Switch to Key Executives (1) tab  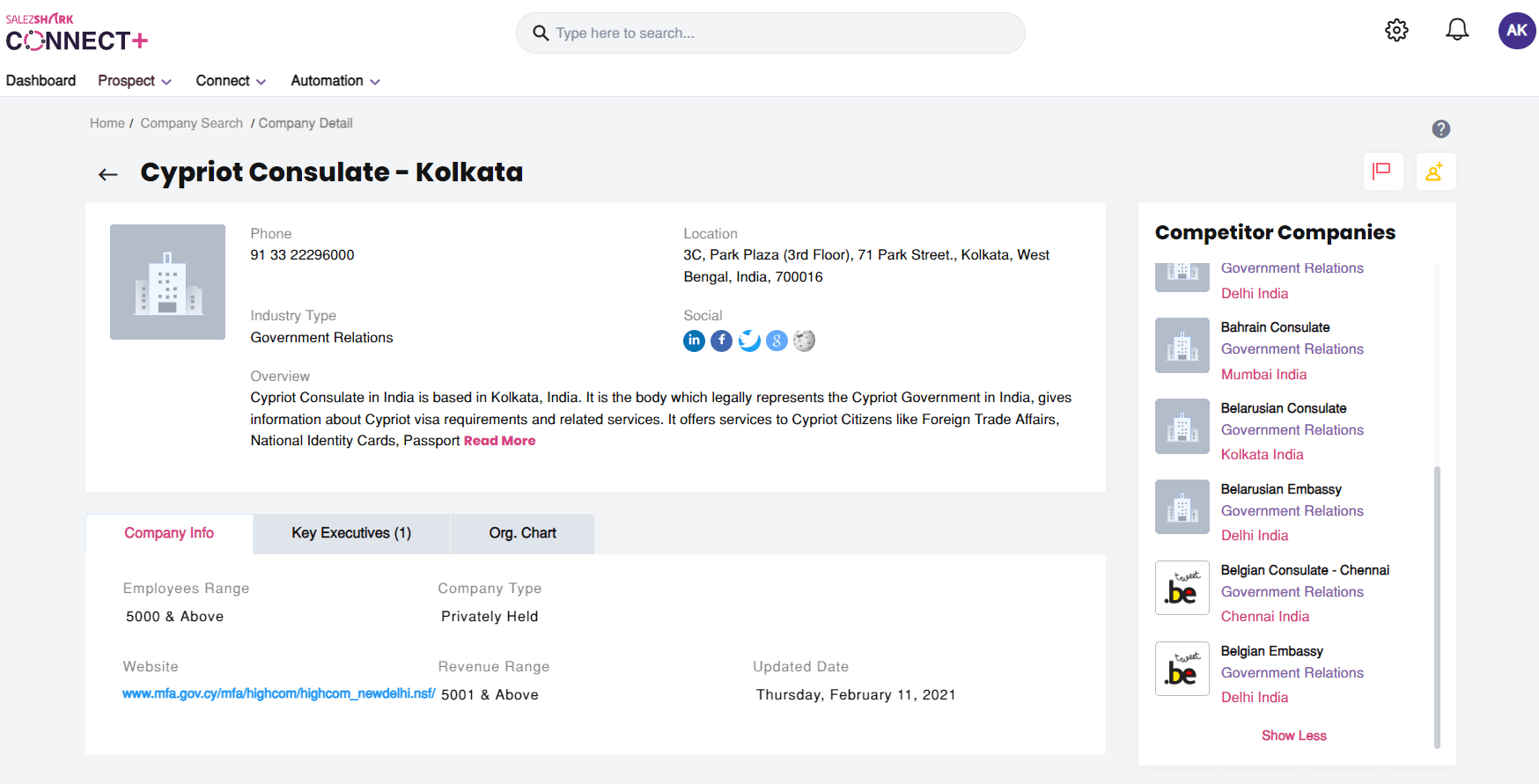[x=351, y=533]
